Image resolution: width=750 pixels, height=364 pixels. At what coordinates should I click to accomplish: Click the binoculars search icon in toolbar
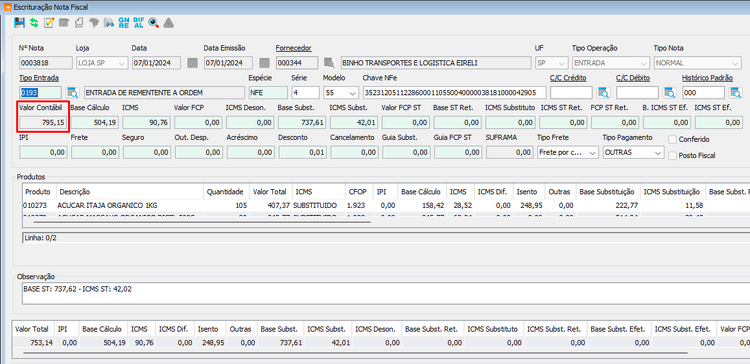[x=109, y=22]
